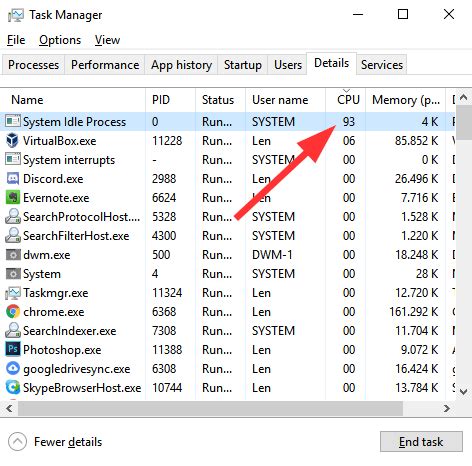472x466 pixels.
Task: Click the DWM-1 user name cell
Action: (x=272, y=255)
